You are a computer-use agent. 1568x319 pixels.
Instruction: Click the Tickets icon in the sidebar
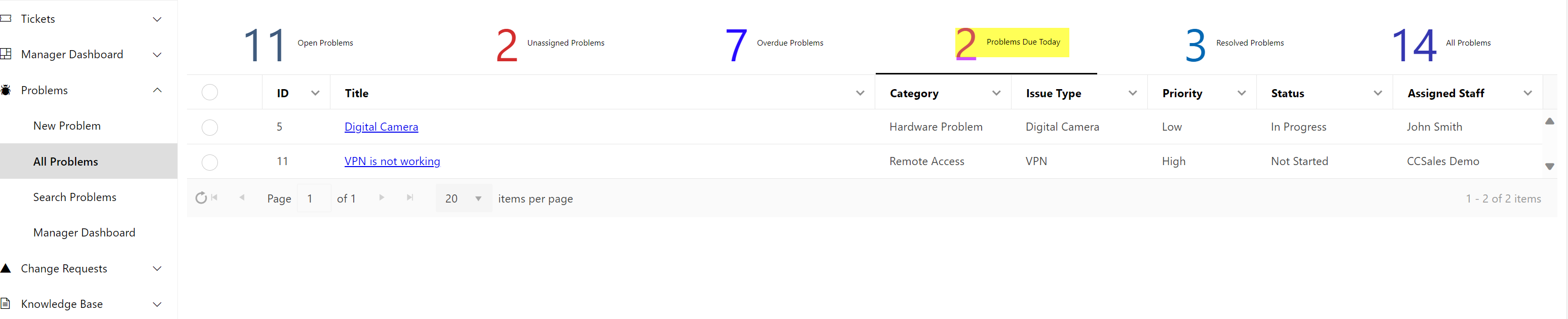(6, 19)
